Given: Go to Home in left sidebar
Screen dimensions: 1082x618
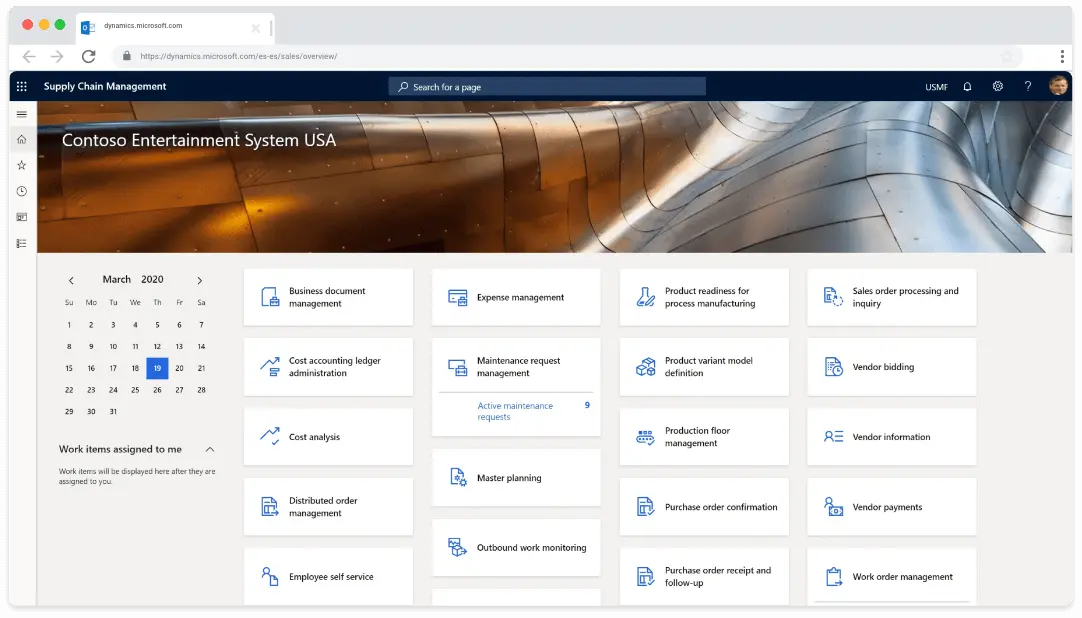Looking at the screenshot, I should [x=22, y=139].
